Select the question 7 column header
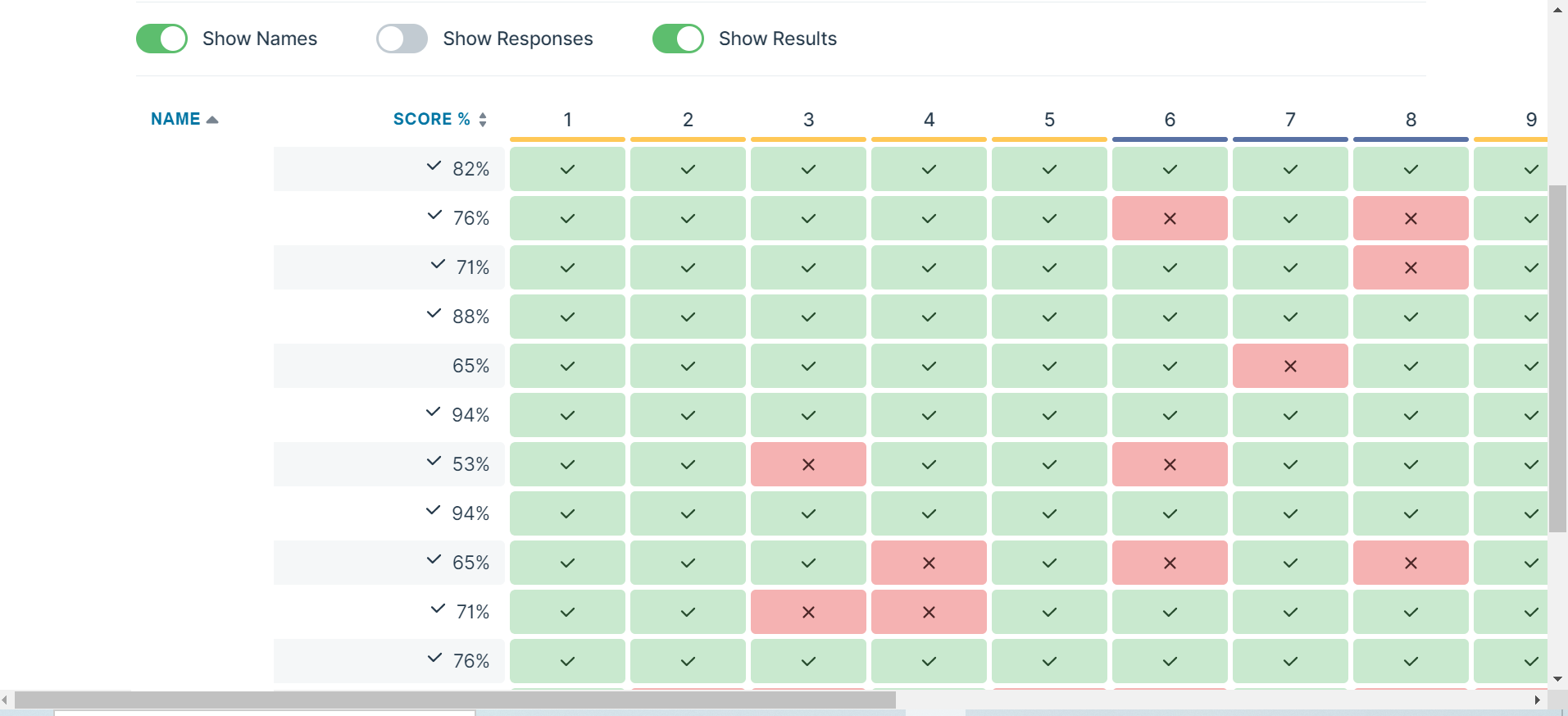Image resolution: width=1568 pixels, height=716 pixels. coord(1289,119)
